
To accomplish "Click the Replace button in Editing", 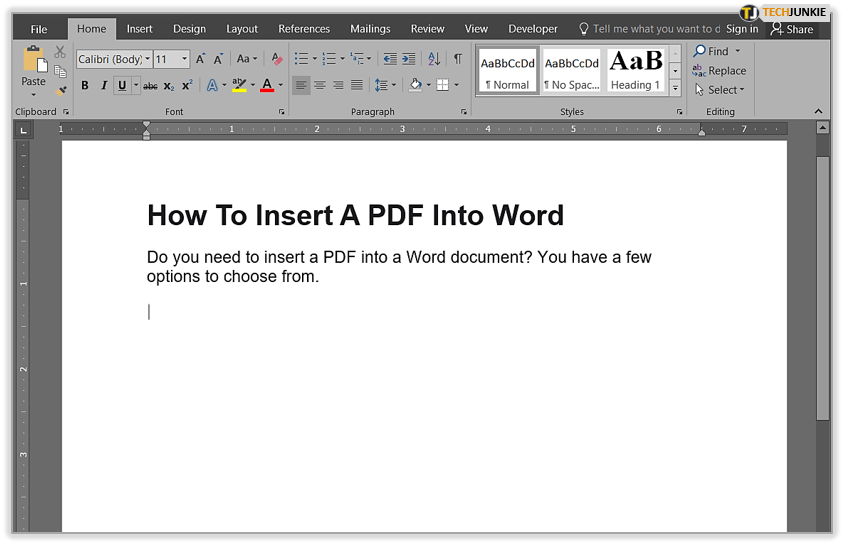I will 720,71.
